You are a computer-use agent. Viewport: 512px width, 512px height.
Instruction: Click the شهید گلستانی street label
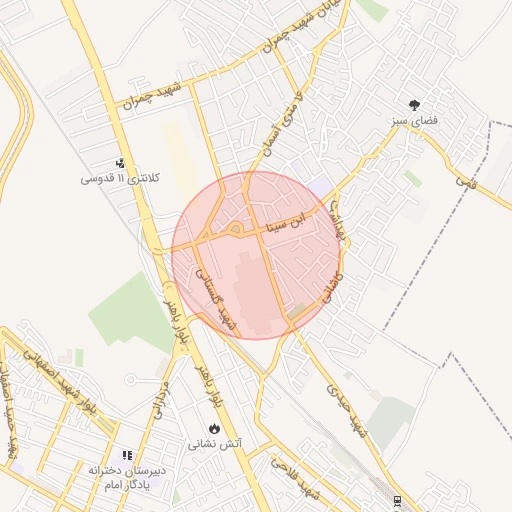[x=217, y=299]
